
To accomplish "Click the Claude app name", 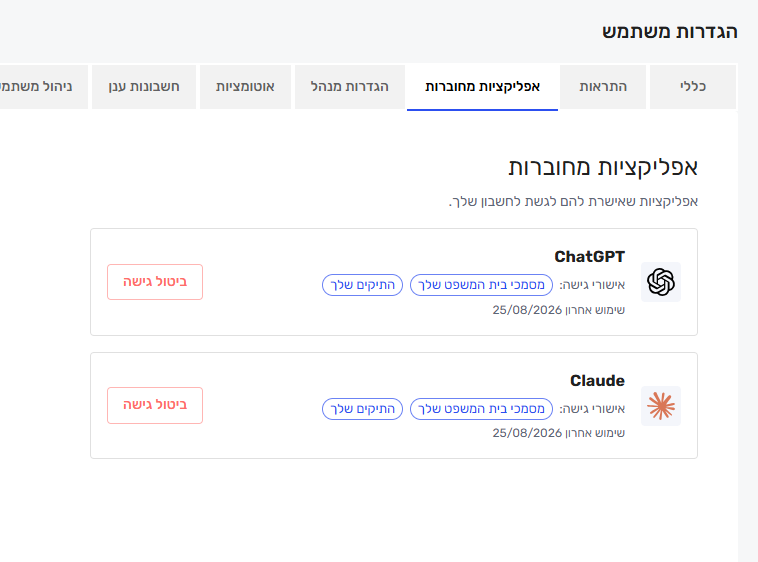I will pyautogui.click(x=598, y=381).
